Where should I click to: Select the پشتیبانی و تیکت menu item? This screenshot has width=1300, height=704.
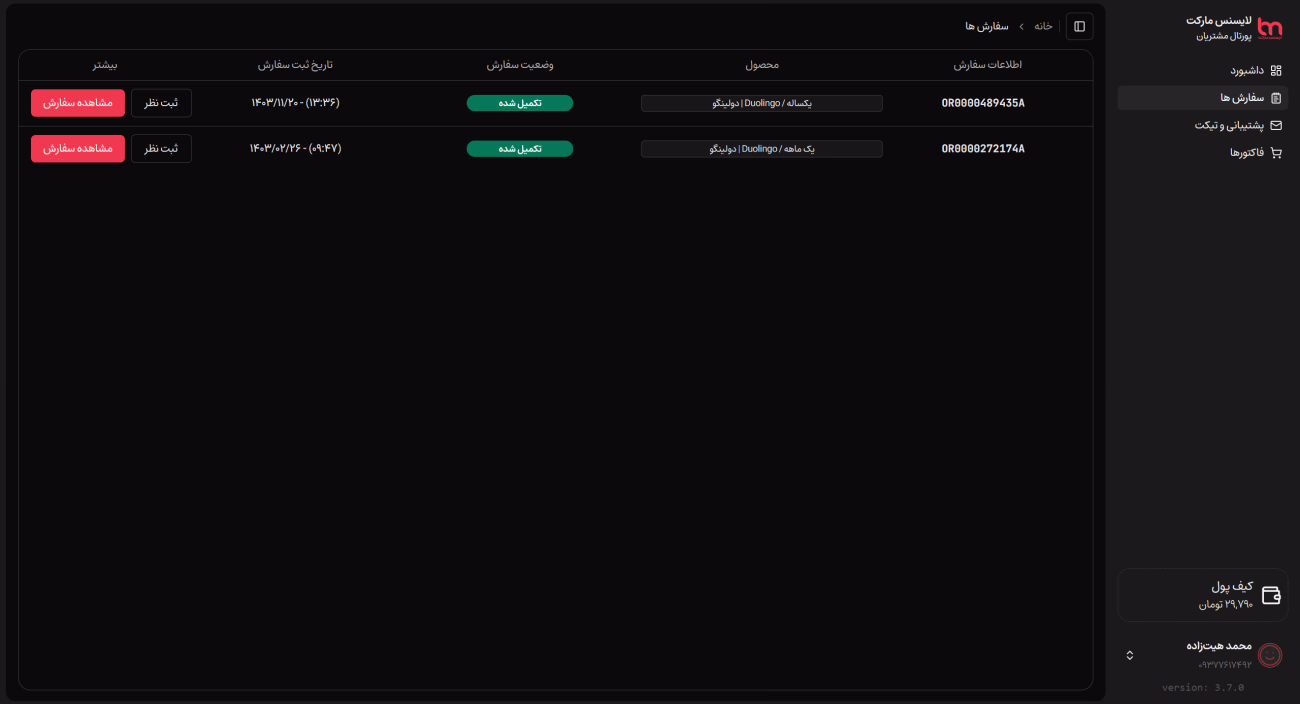tap(1229, 126)
